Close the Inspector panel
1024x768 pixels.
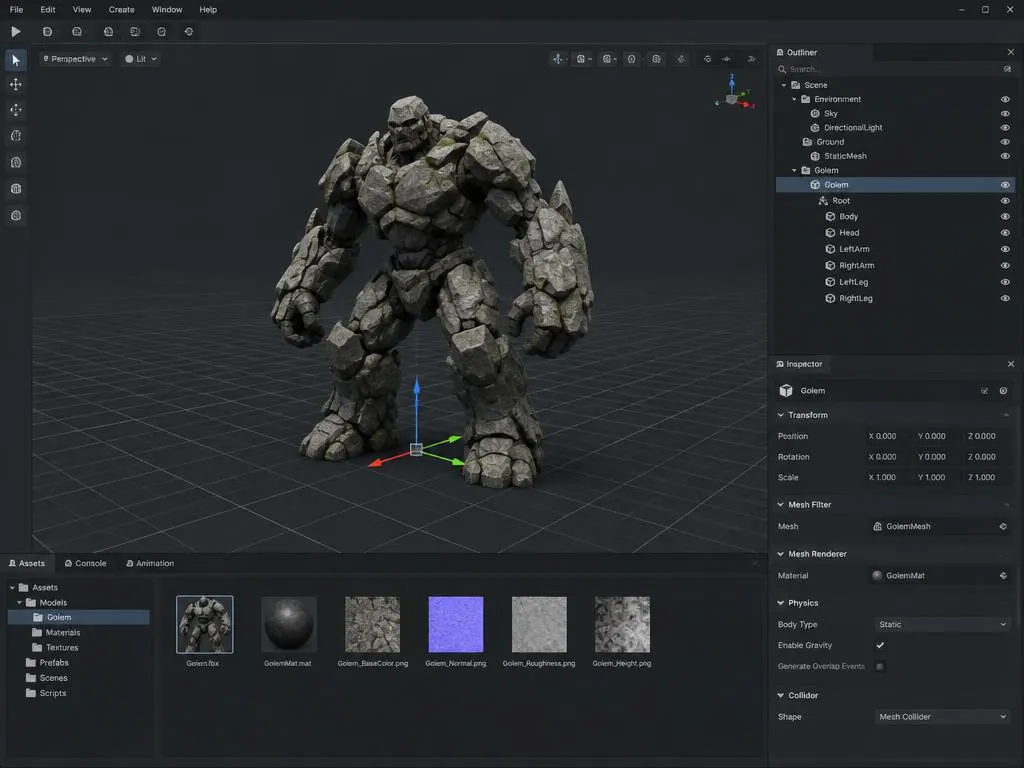point(1011,364)
